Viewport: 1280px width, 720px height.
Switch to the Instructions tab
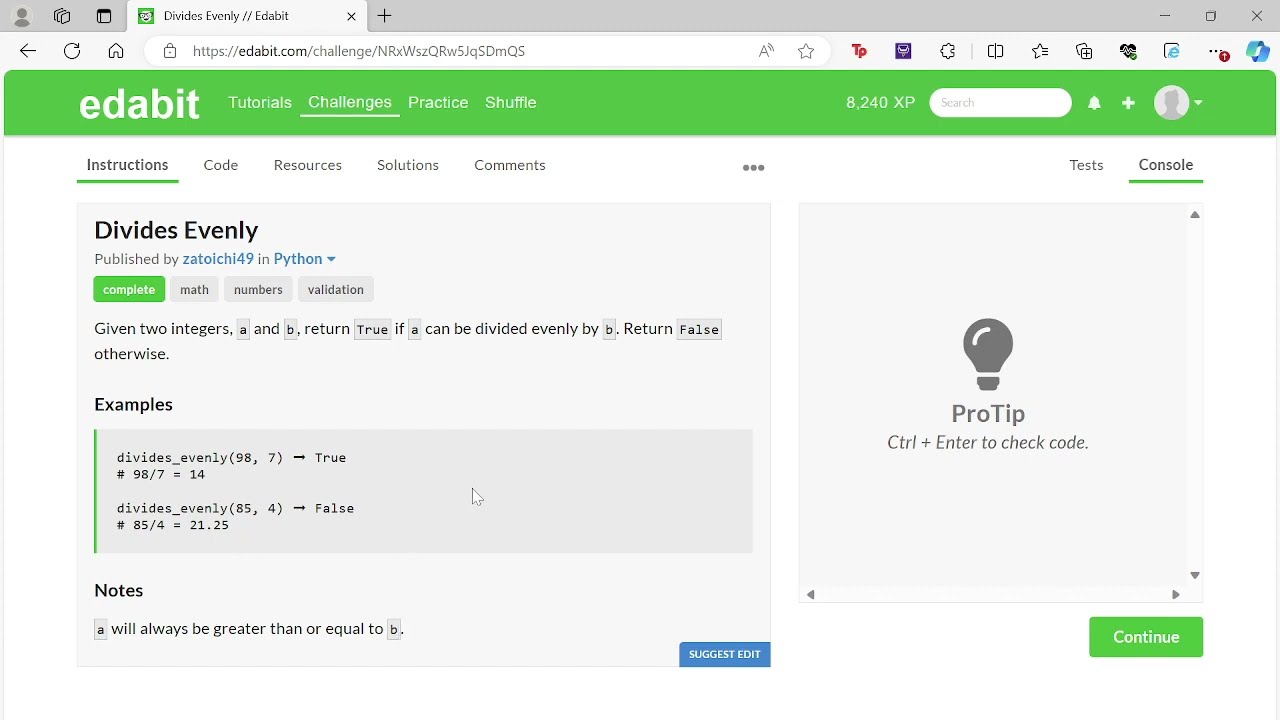coord(127,165)
